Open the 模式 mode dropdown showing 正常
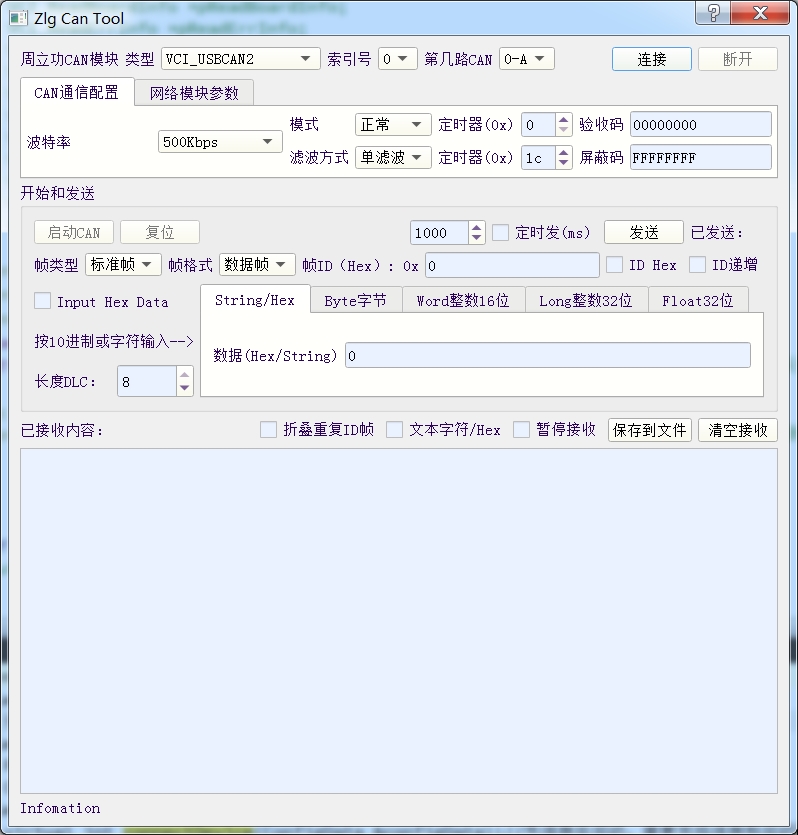Viewport: 798px width, 835px height. click(x=393, y=125)
